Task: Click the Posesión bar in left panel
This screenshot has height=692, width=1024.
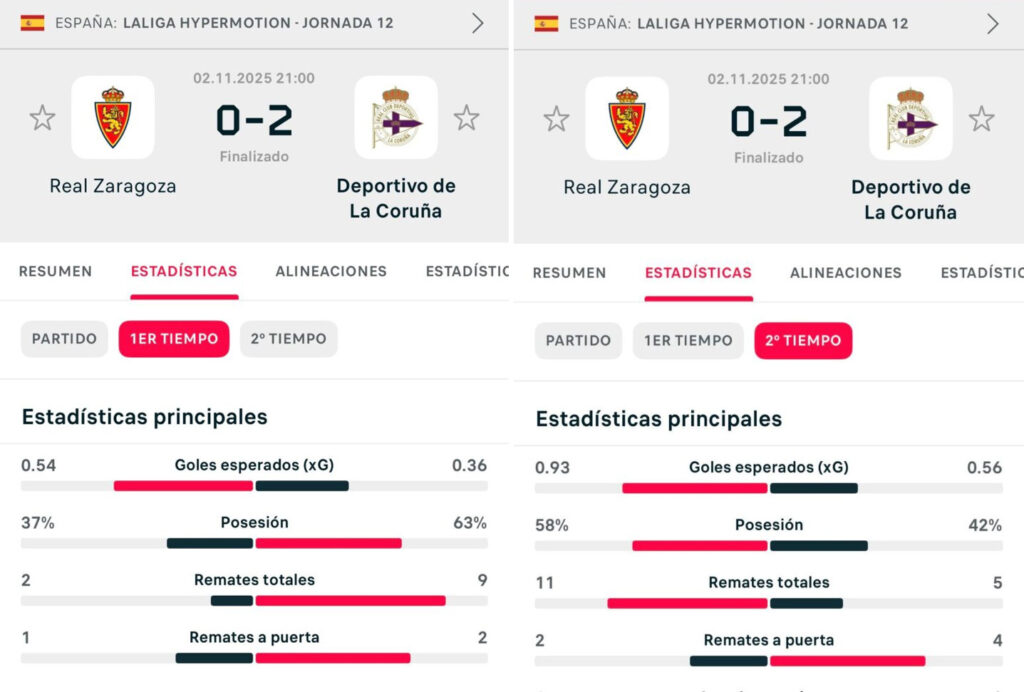Action: (x=254, y=543)
